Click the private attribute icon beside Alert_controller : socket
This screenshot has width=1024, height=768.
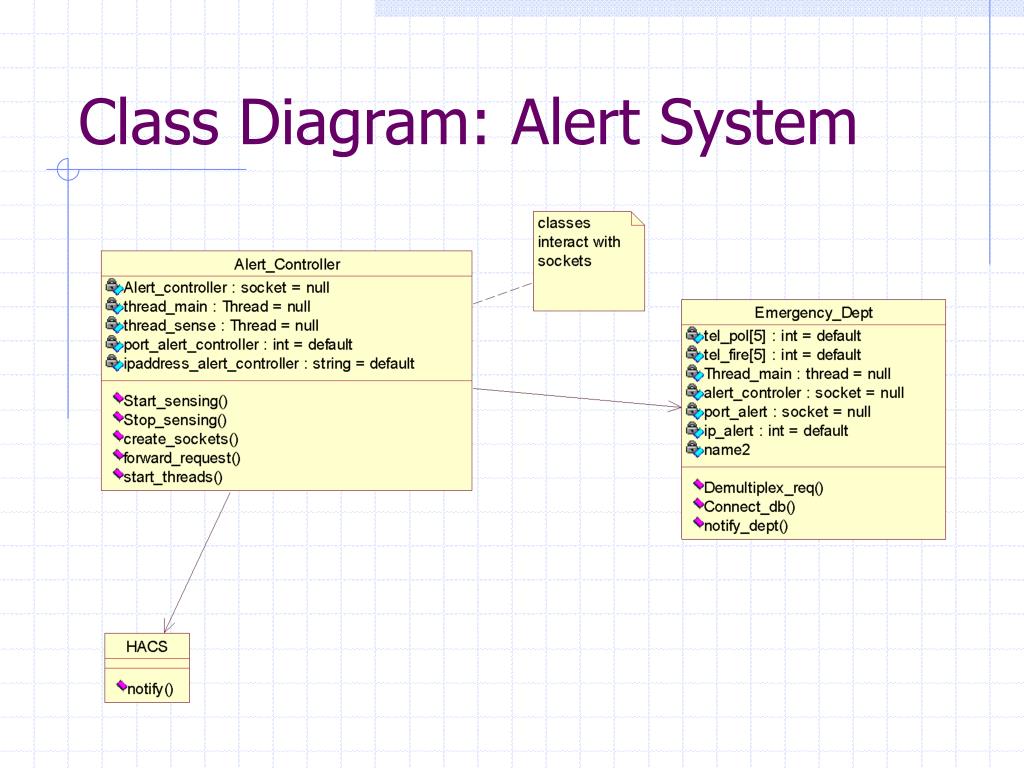tap(114, 287)
